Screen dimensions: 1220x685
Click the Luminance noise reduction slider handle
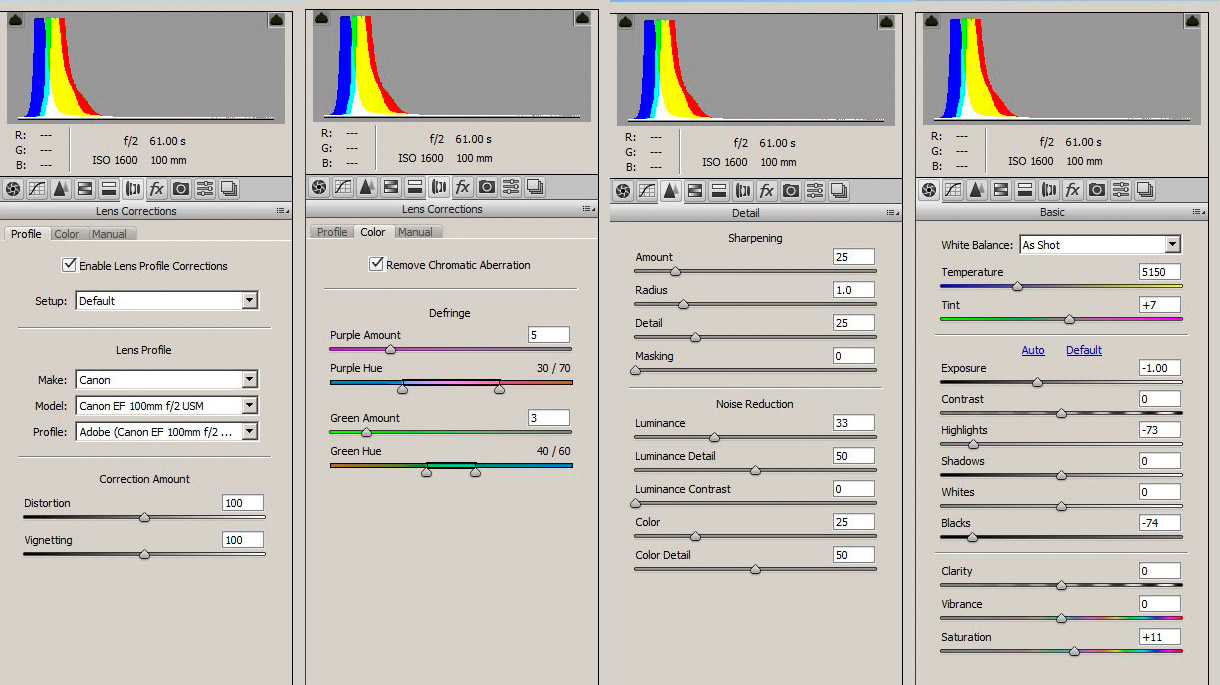(x=714, y=438)
